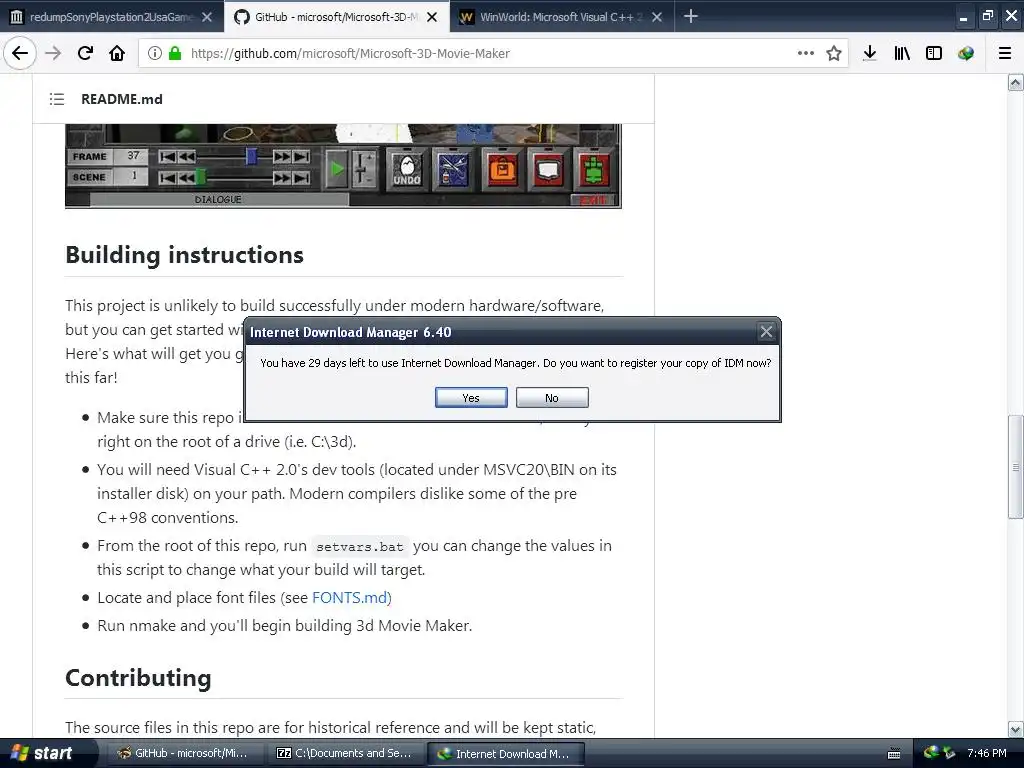Go back to previous page
The width and height of the screenshot is (1024, 768).
point(20,53)
